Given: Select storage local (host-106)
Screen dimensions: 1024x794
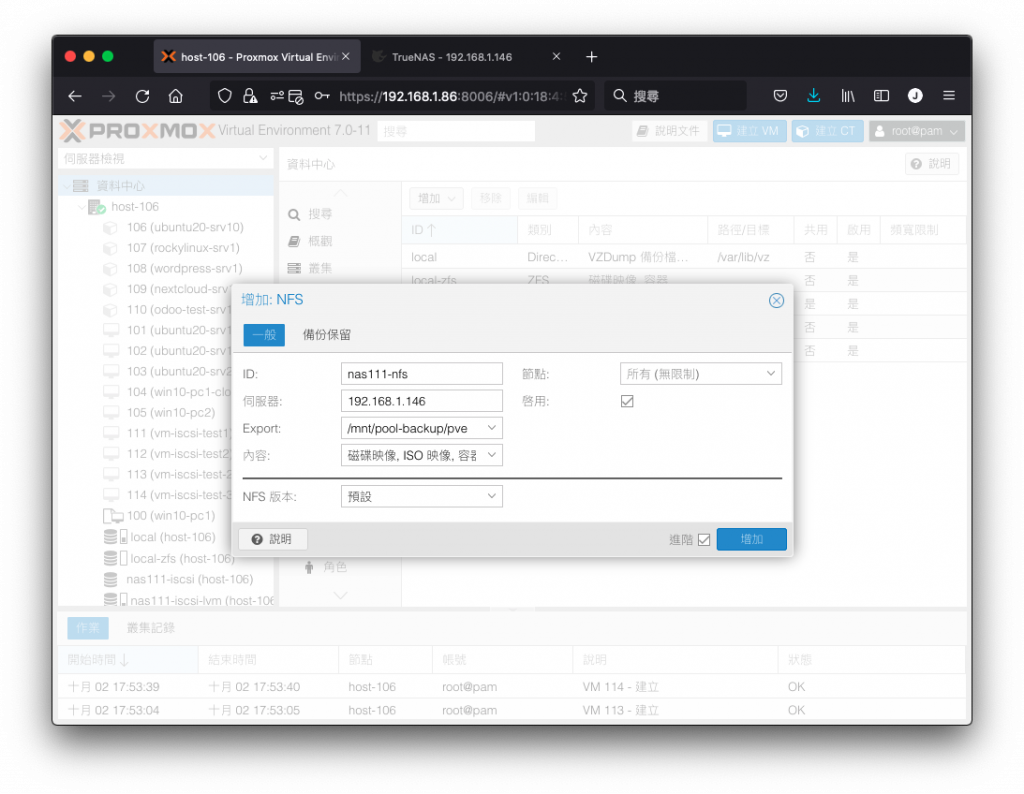Looking at the screenshot, I should point(172,537).
